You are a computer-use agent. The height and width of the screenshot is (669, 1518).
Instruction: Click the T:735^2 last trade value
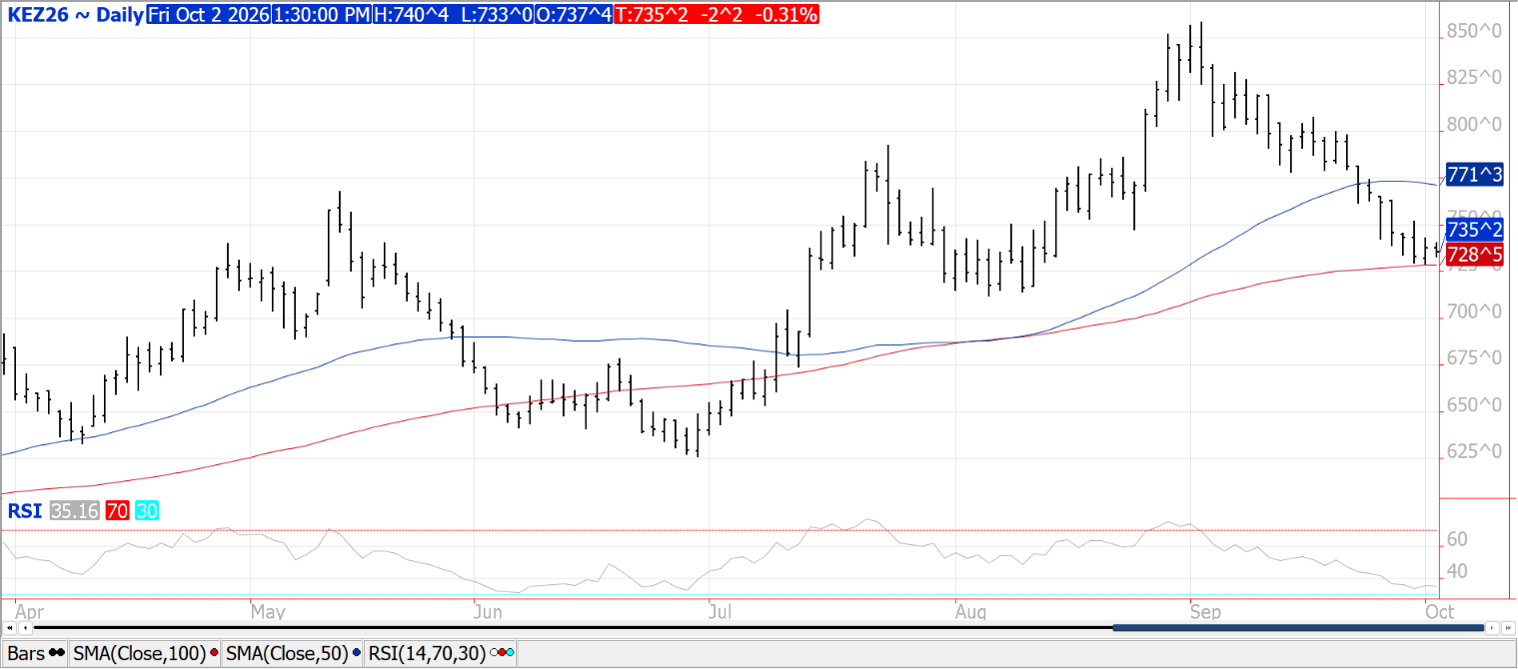[x=652, y=15]
